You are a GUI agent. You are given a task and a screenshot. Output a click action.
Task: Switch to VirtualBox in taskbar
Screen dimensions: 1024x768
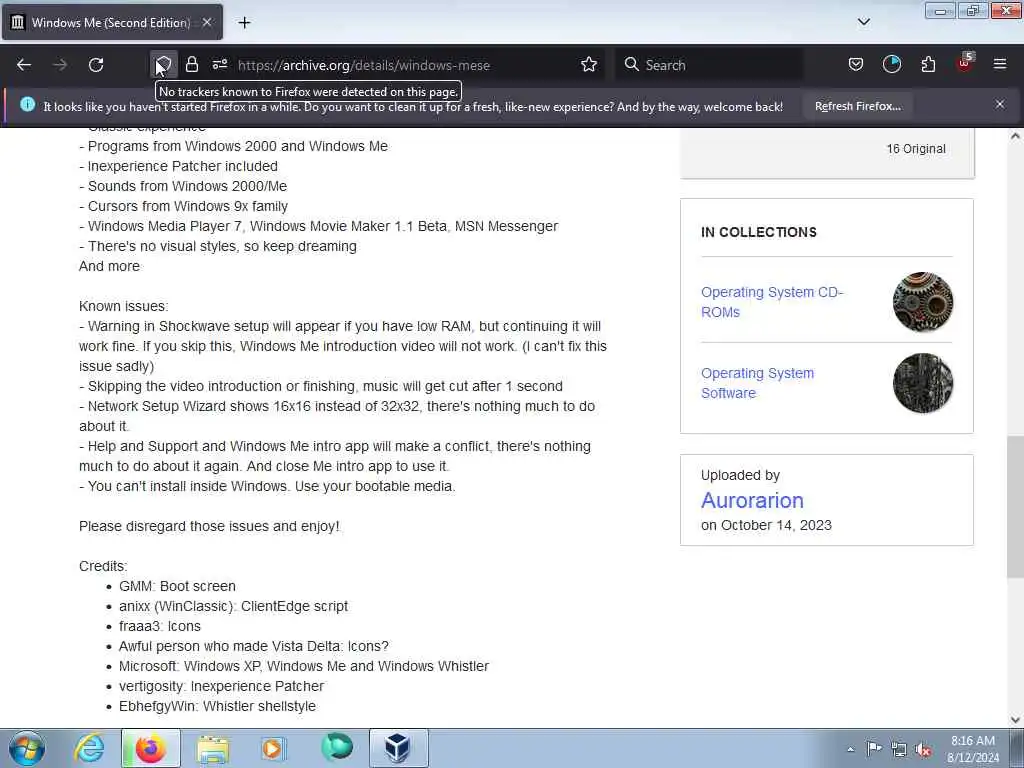[398, 748]
